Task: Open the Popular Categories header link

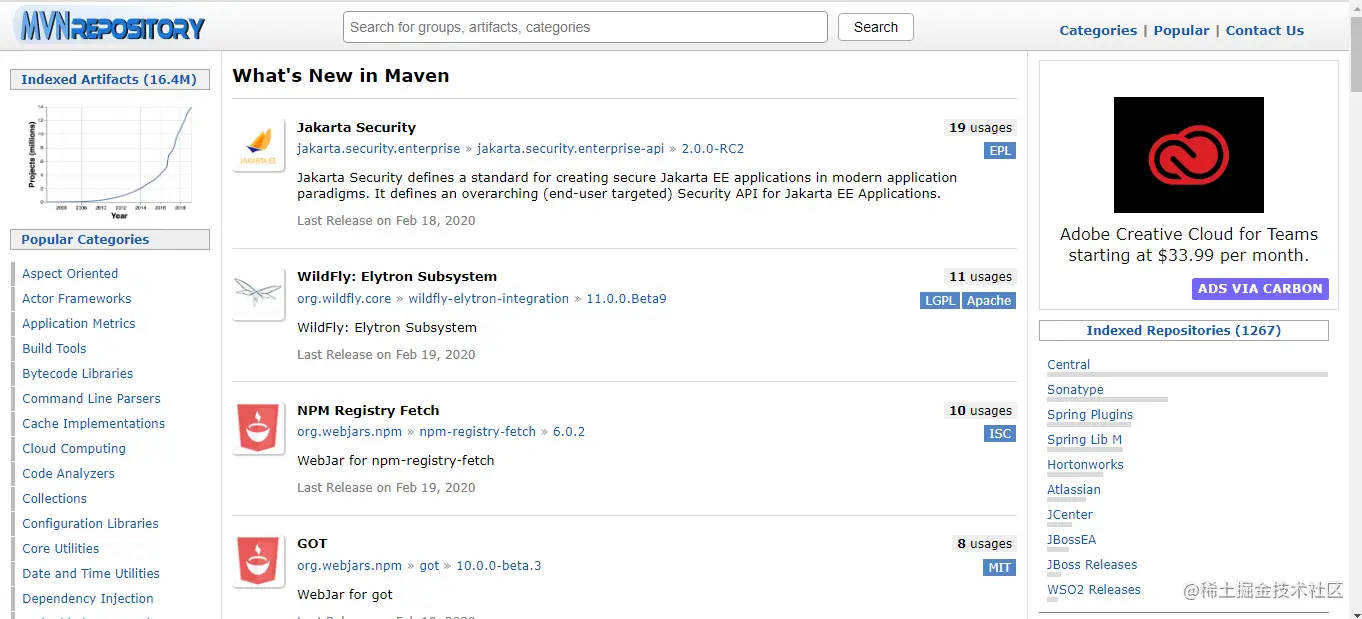Action: coord(85,239)
